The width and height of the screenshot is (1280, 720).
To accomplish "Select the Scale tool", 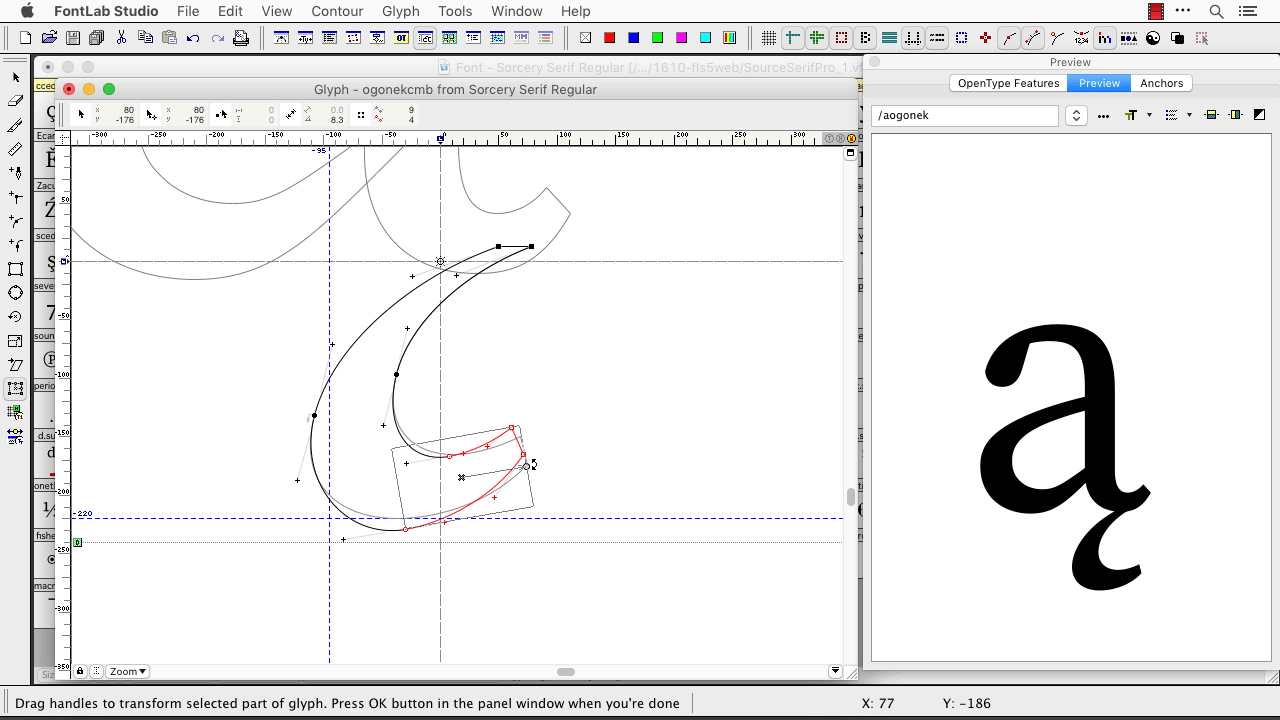I will pos(15,341).
